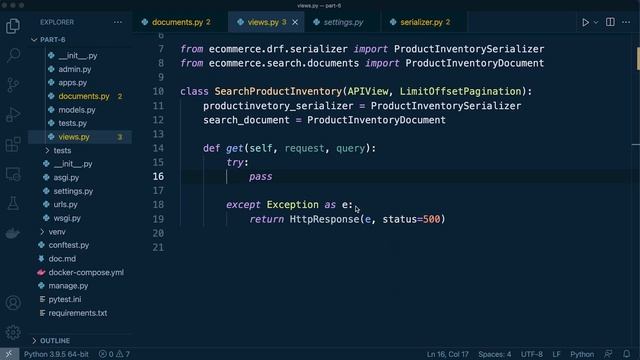This screenshot has height=360, width=640.
Task: Select Python 3.9.5 64-bit interpreter
Action: (56, 354)
